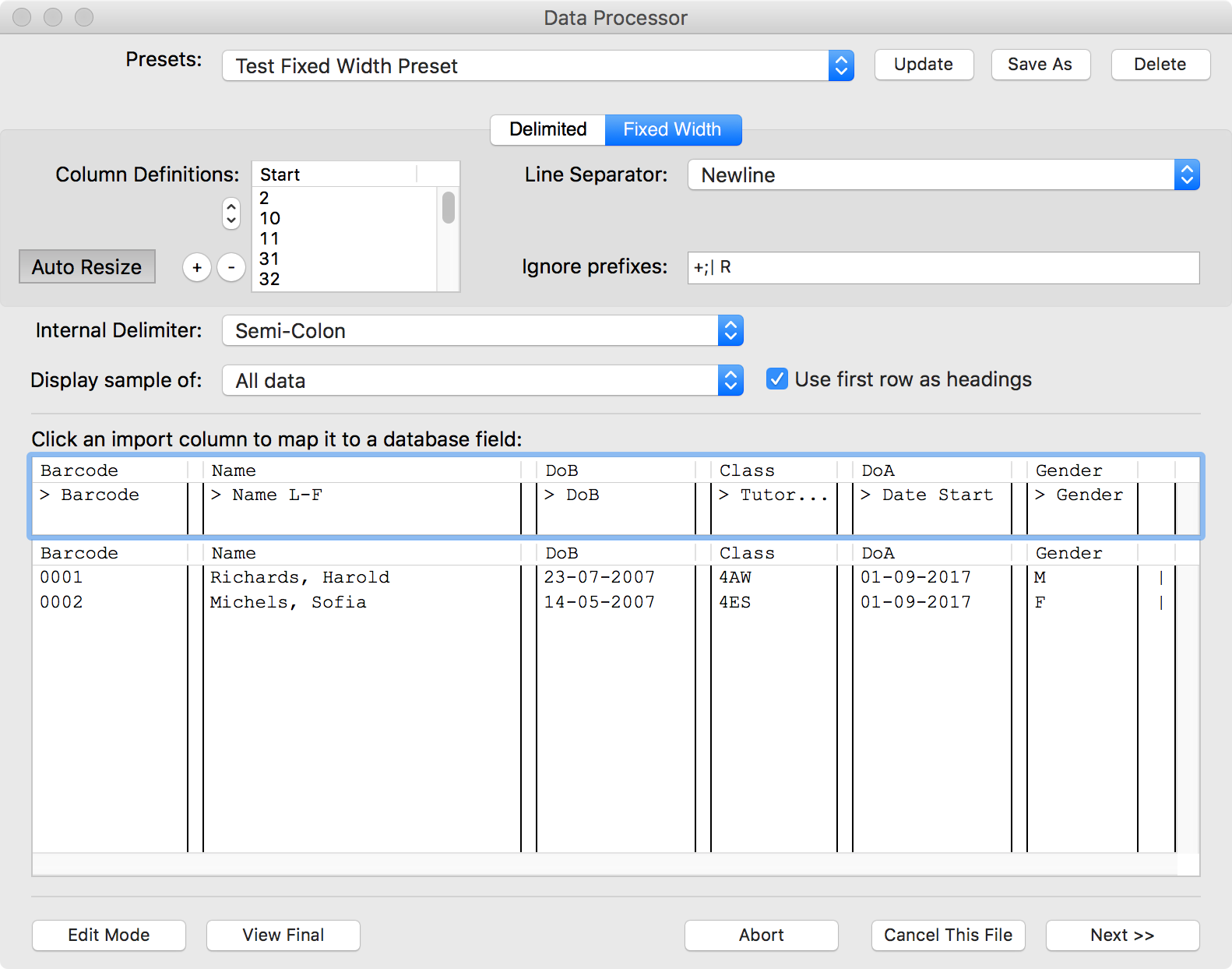Click the Class header in mapping table

pos(774,470)
